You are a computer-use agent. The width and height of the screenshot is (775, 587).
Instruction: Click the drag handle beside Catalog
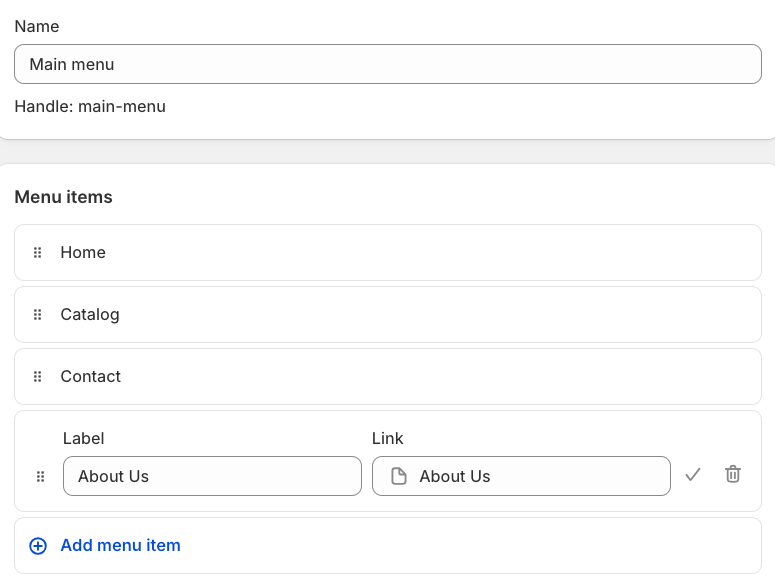click(38, 314)
